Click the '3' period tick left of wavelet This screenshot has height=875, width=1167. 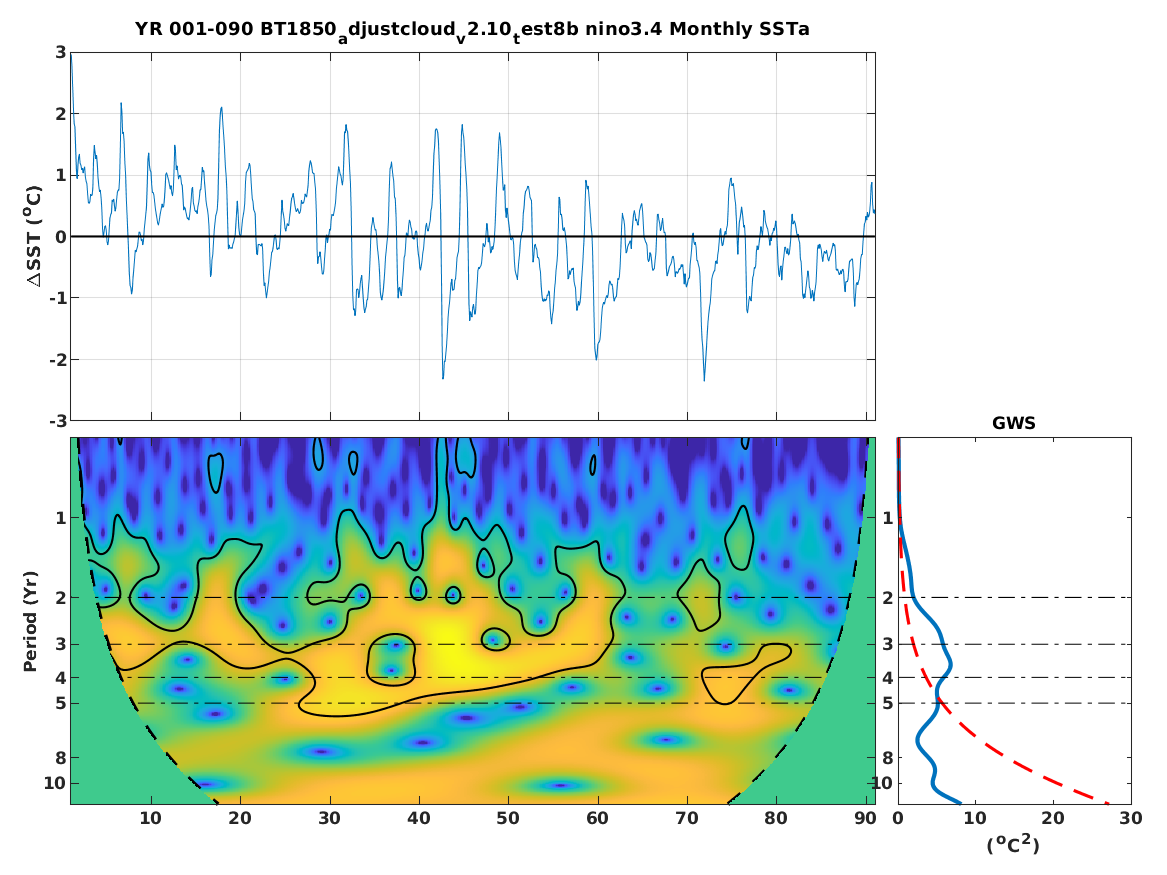[61, 644]
